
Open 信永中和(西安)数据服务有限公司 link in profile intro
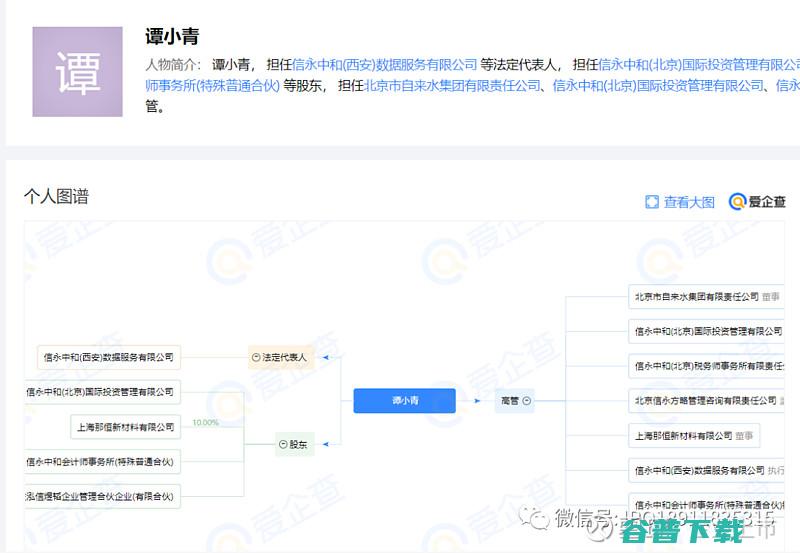[x=385, y=65]
